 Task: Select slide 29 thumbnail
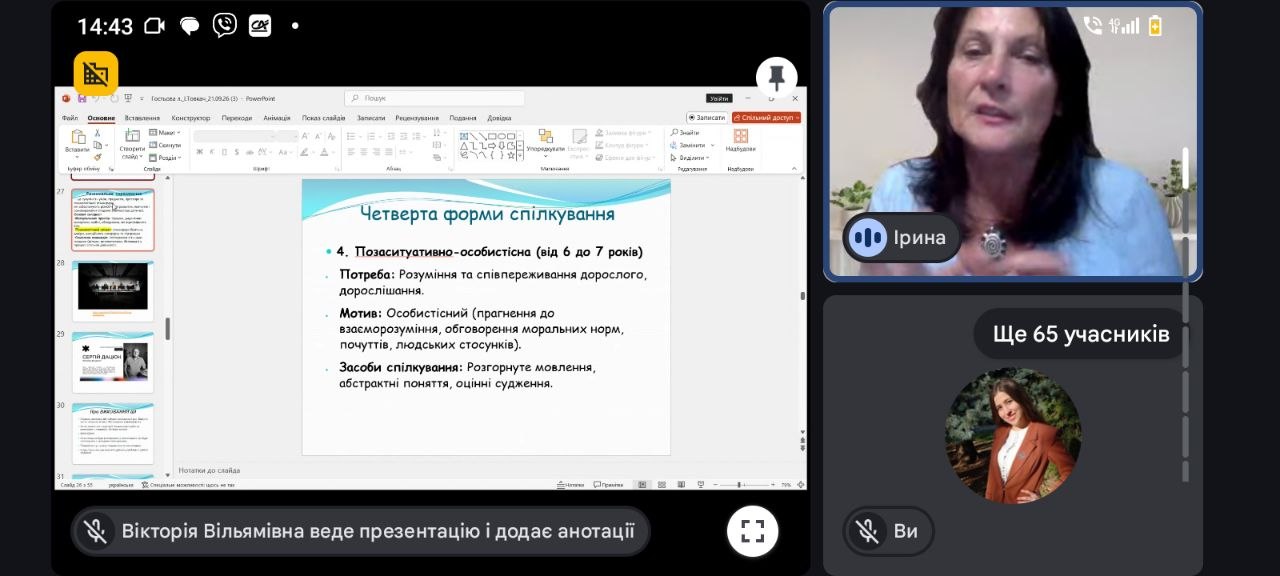[113, 361]
